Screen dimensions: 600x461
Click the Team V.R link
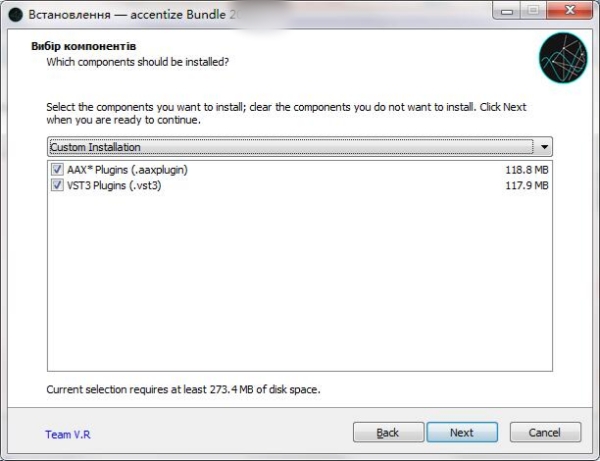tap(68, 435)
